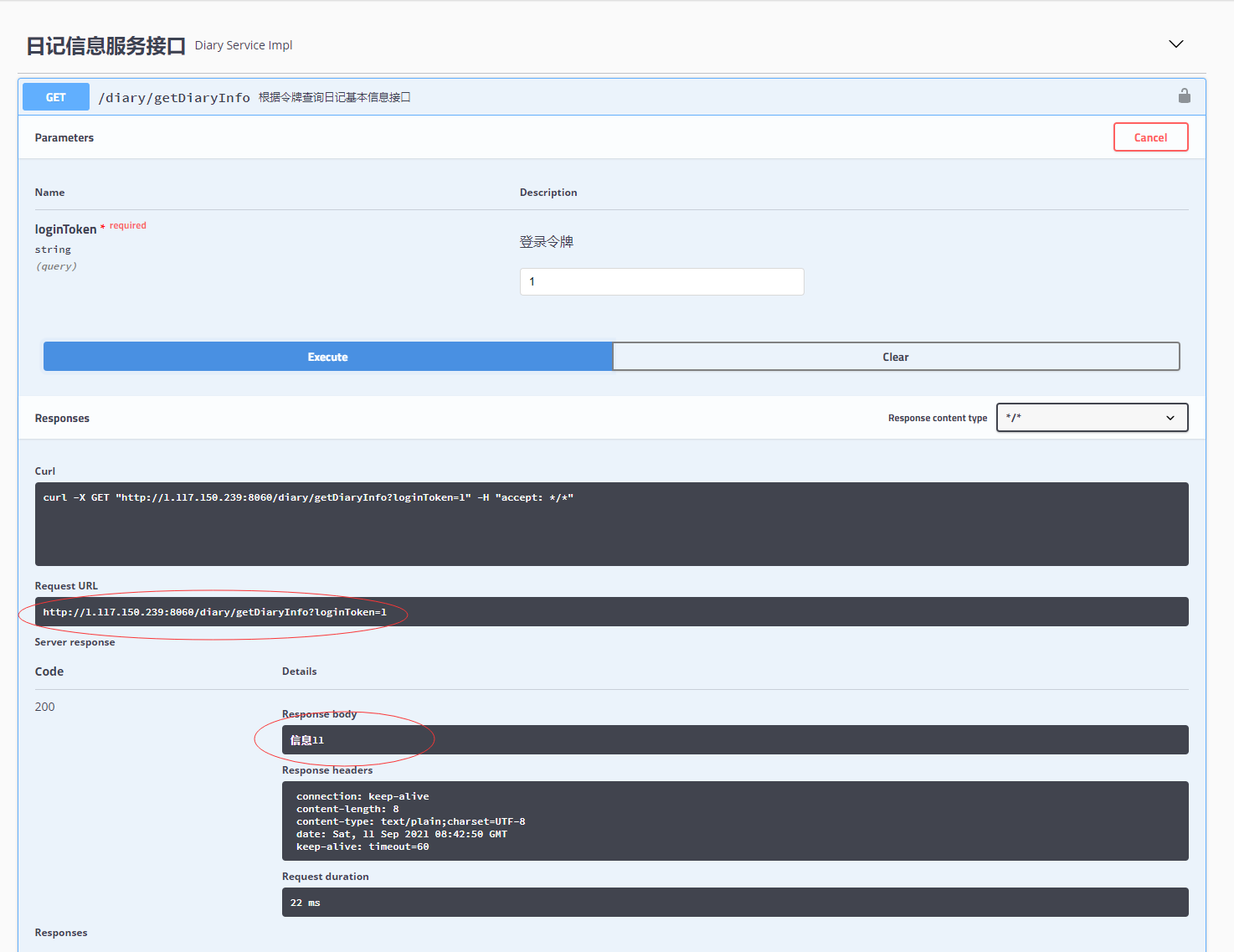
Task: Click the date response header line
Action: coord(402,834)
